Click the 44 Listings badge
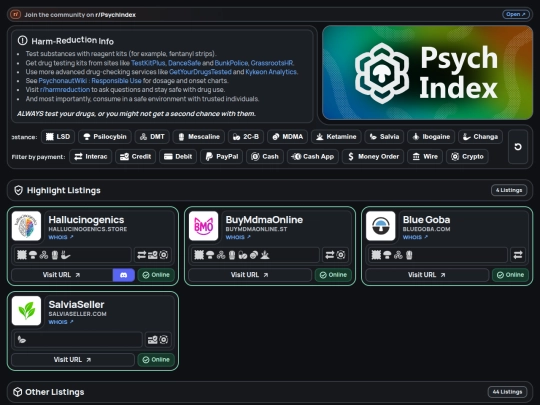 click(507, 392)
